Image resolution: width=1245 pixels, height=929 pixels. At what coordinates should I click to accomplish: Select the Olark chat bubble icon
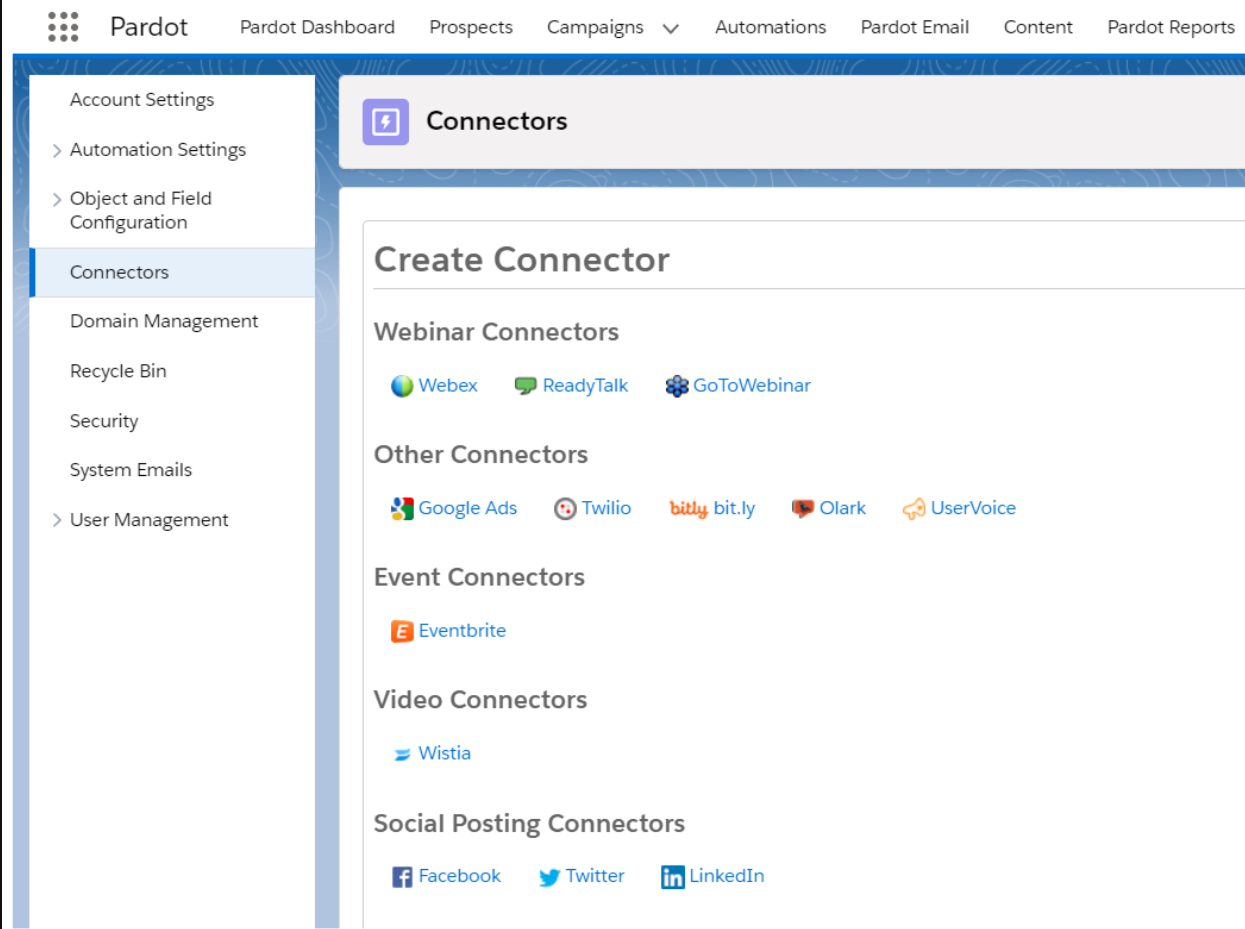[x=801, y=508]
